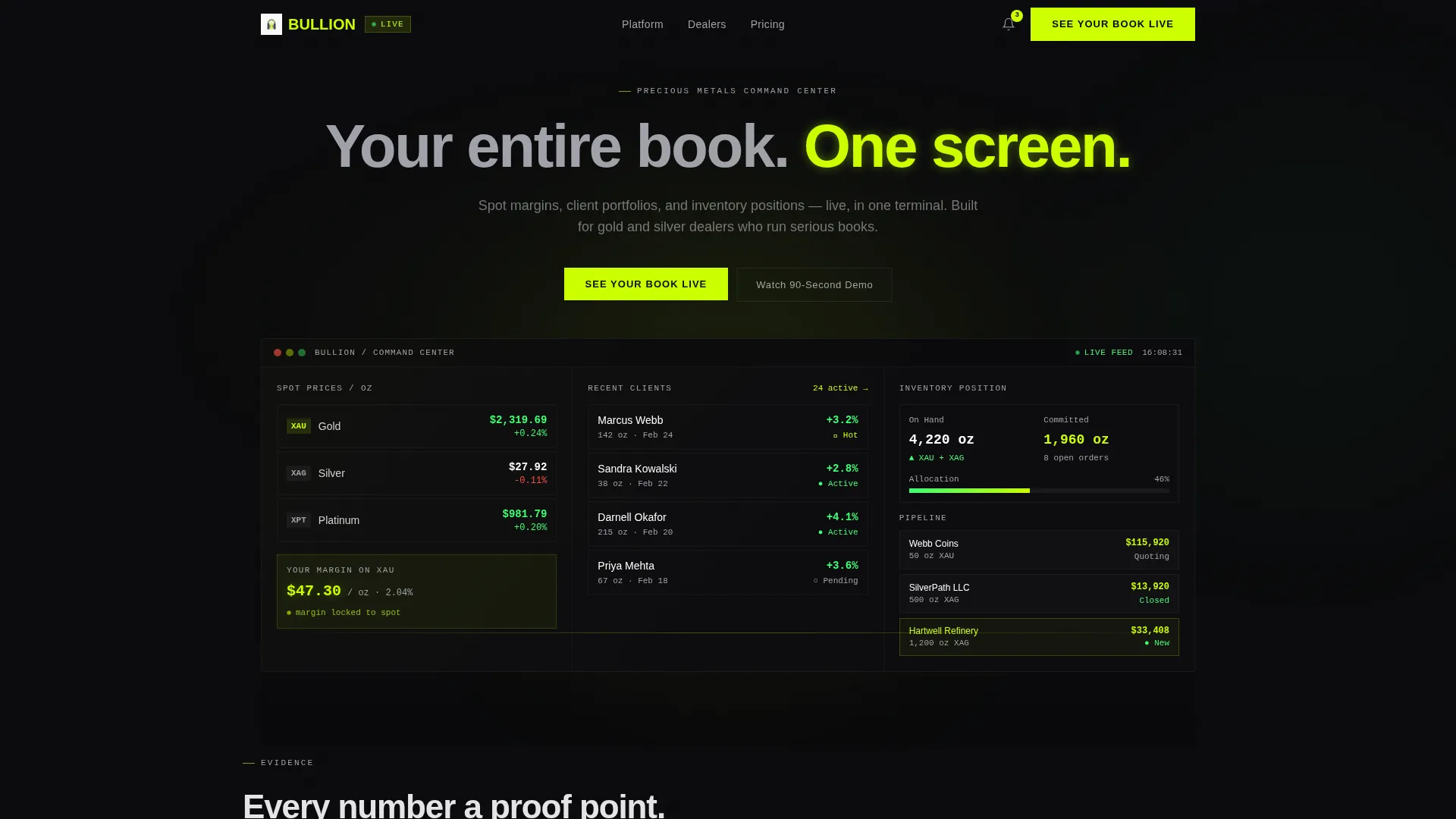Click the $2,319.69 gold price
Image resolution: width=1456 pixels, height=819 pixels.
tap(518, 420)
